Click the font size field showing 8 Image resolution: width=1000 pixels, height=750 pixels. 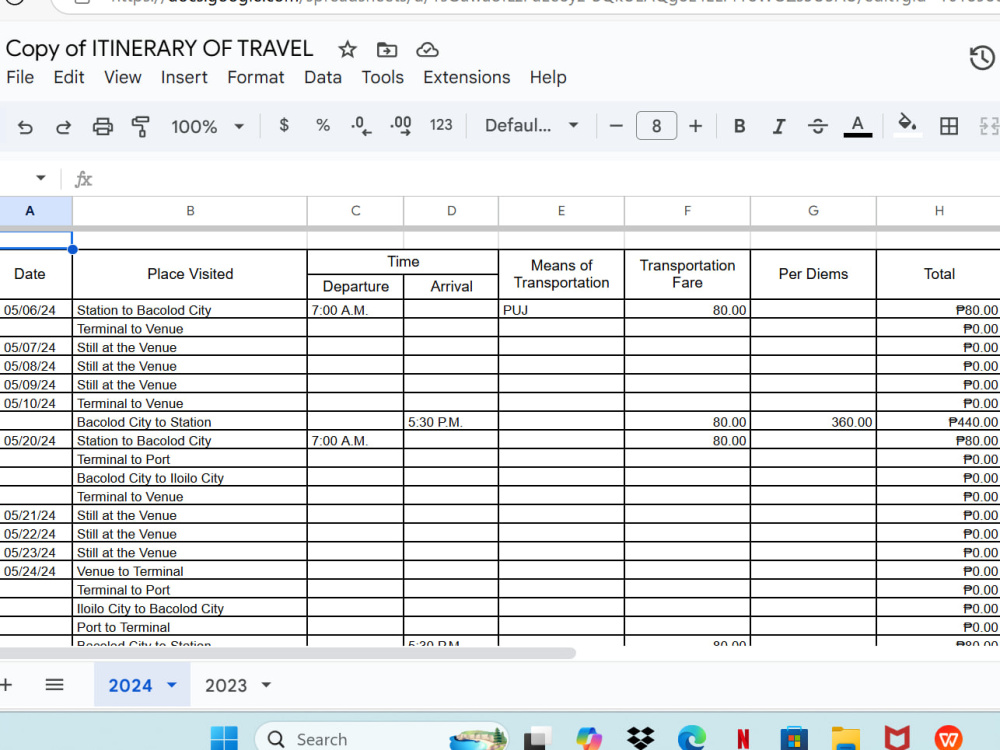coord(656,126)
